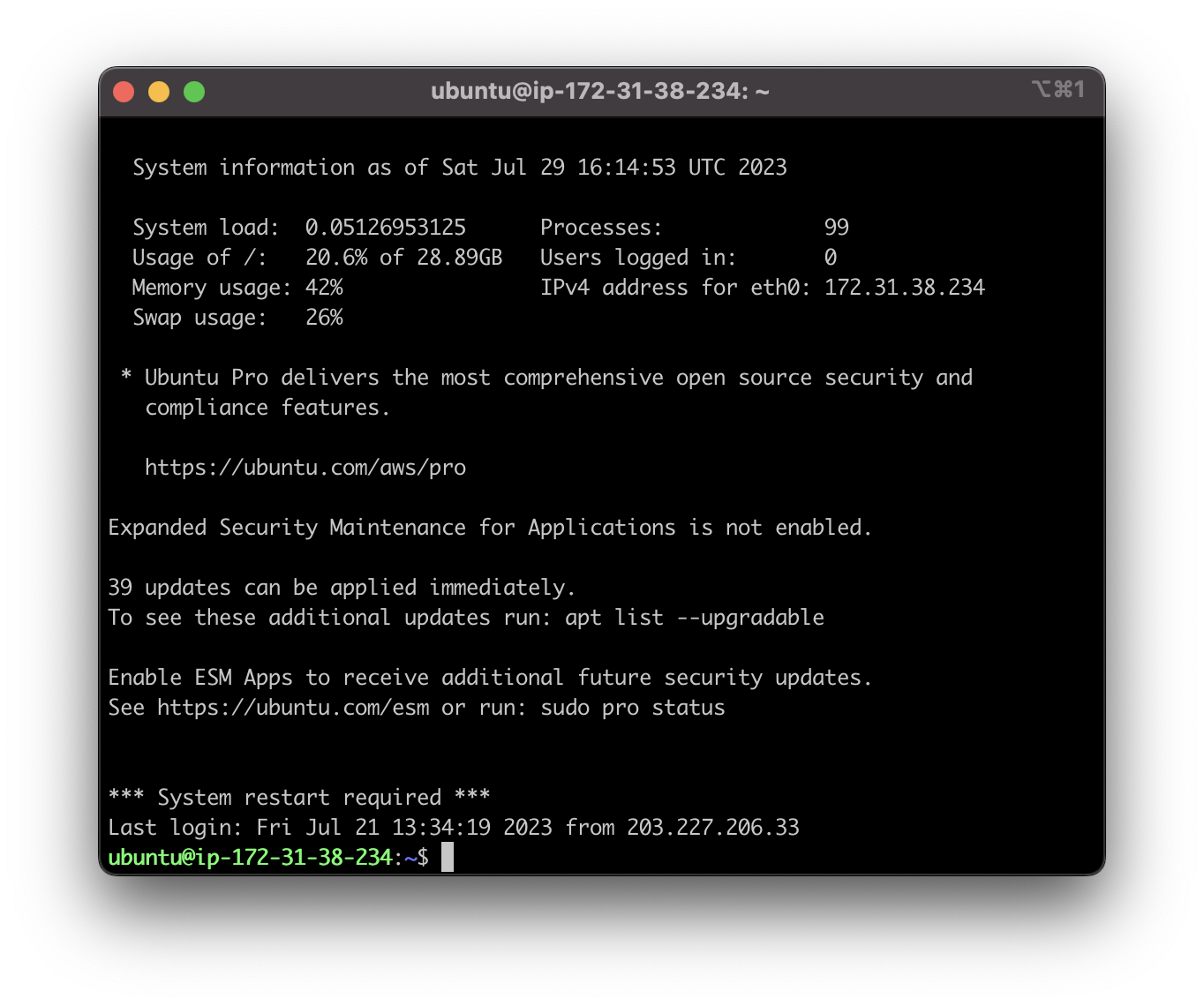Click the window title ubuntu@ip-172-31-38-234

pyautogui.click(x=600, y=91)
